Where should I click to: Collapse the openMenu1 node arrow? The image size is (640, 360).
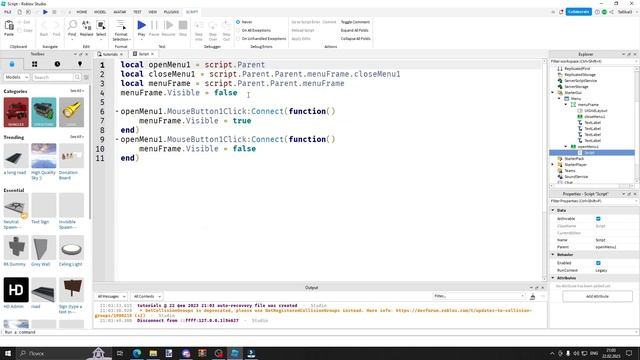[x=566, y=147]
